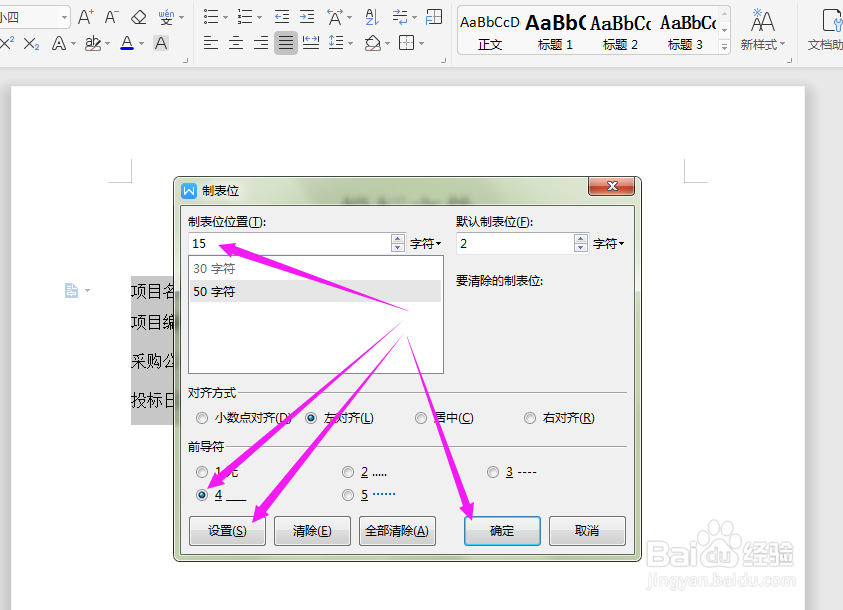Select the numbered list icon

247,16
